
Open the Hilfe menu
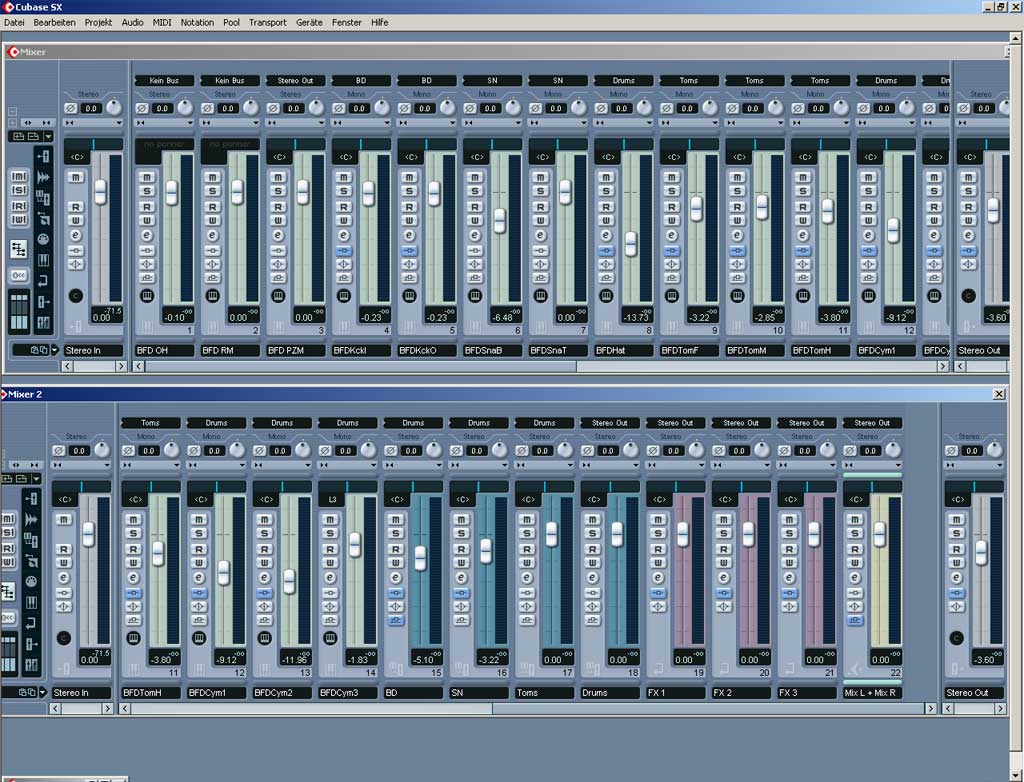379,22
